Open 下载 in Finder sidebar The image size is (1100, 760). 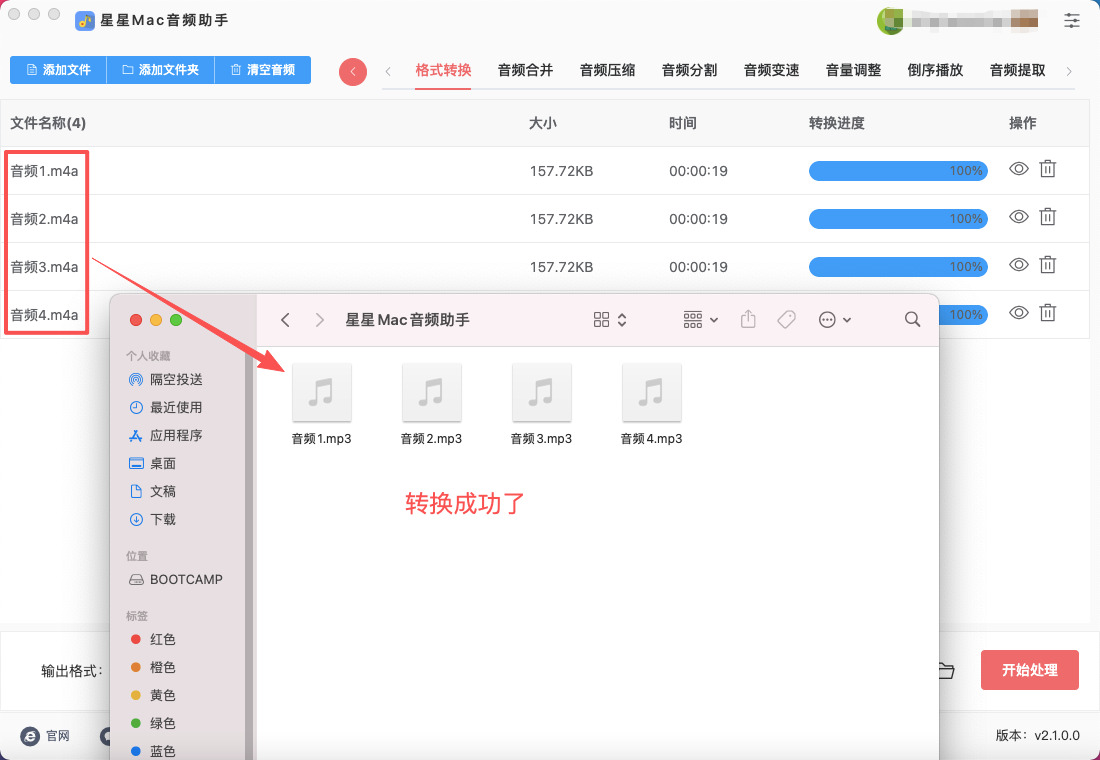coord(153,520)
